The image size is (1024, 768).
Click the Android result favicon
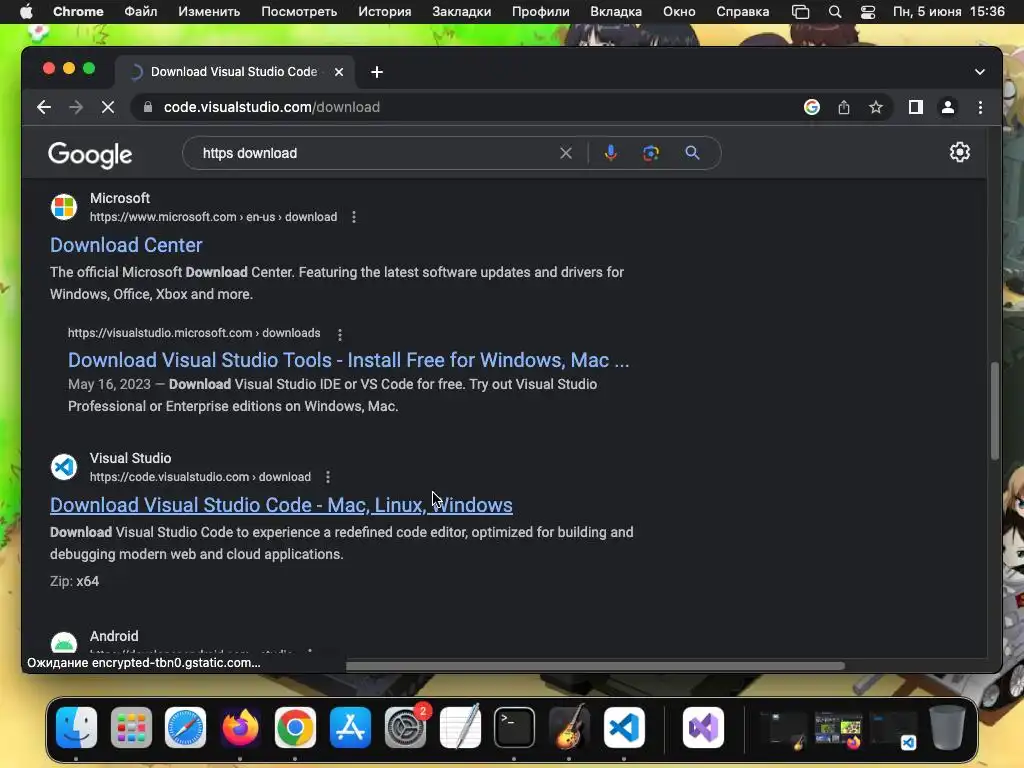pyautogui.click(x=64, y=643)
